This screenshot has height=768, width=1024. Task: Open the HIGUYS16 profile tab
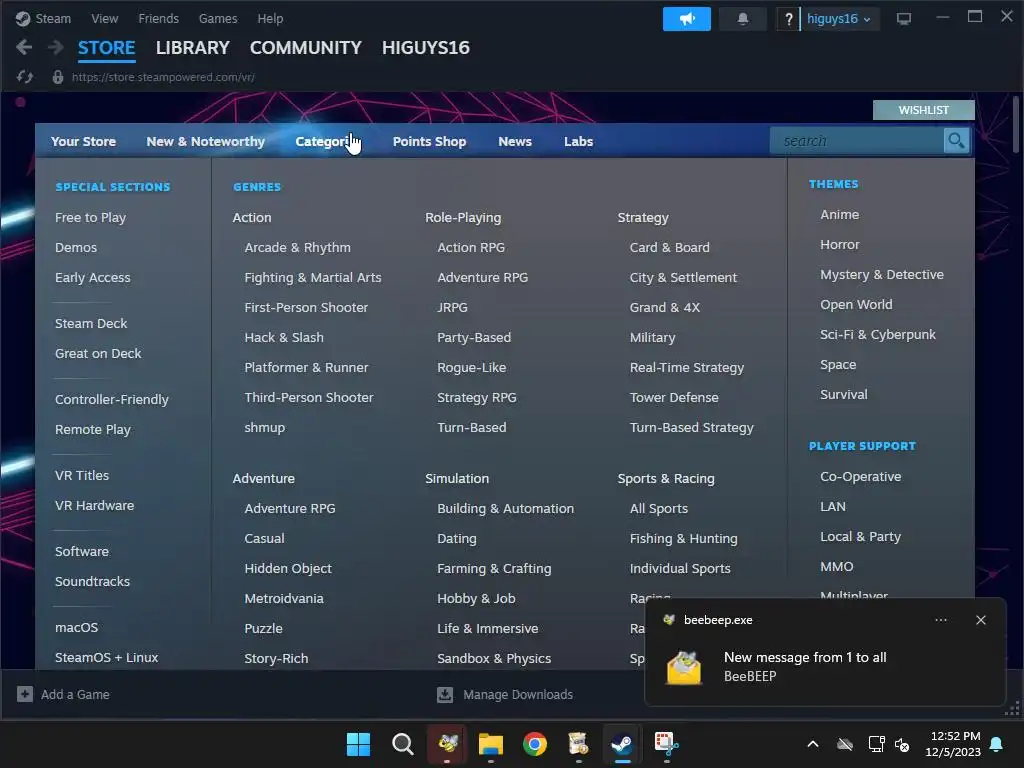click(x=425, y=48)
